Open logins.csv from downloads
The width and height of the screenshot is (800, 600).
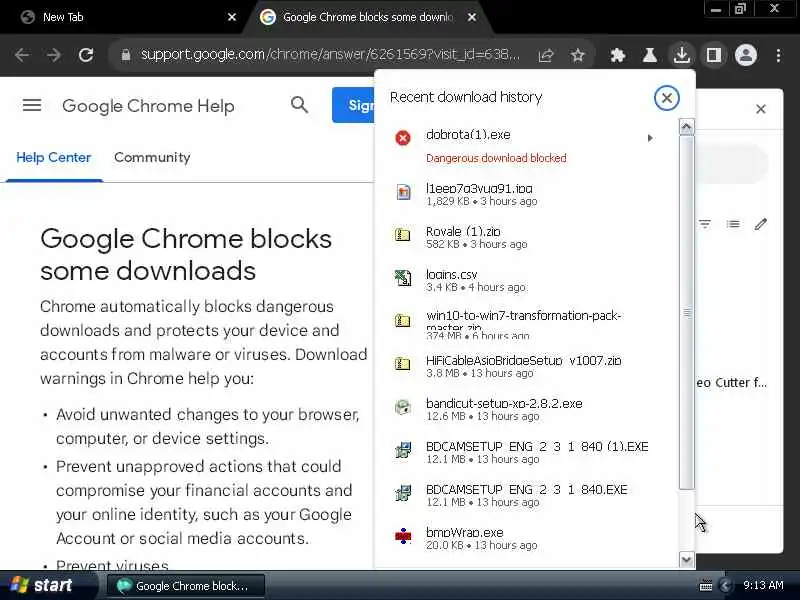coord(526,280)
